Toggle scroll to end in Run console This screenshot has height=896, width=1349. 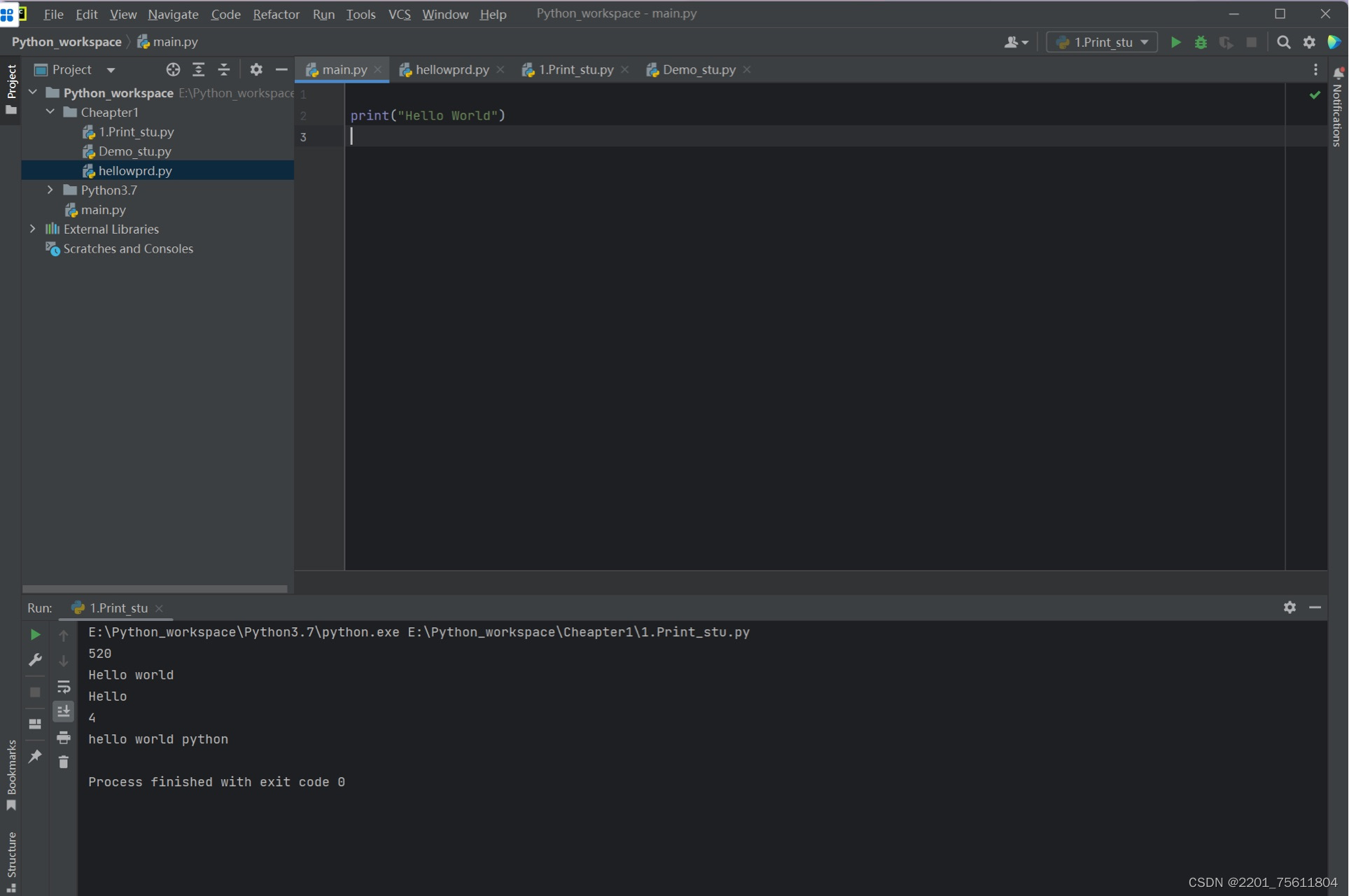64,711
